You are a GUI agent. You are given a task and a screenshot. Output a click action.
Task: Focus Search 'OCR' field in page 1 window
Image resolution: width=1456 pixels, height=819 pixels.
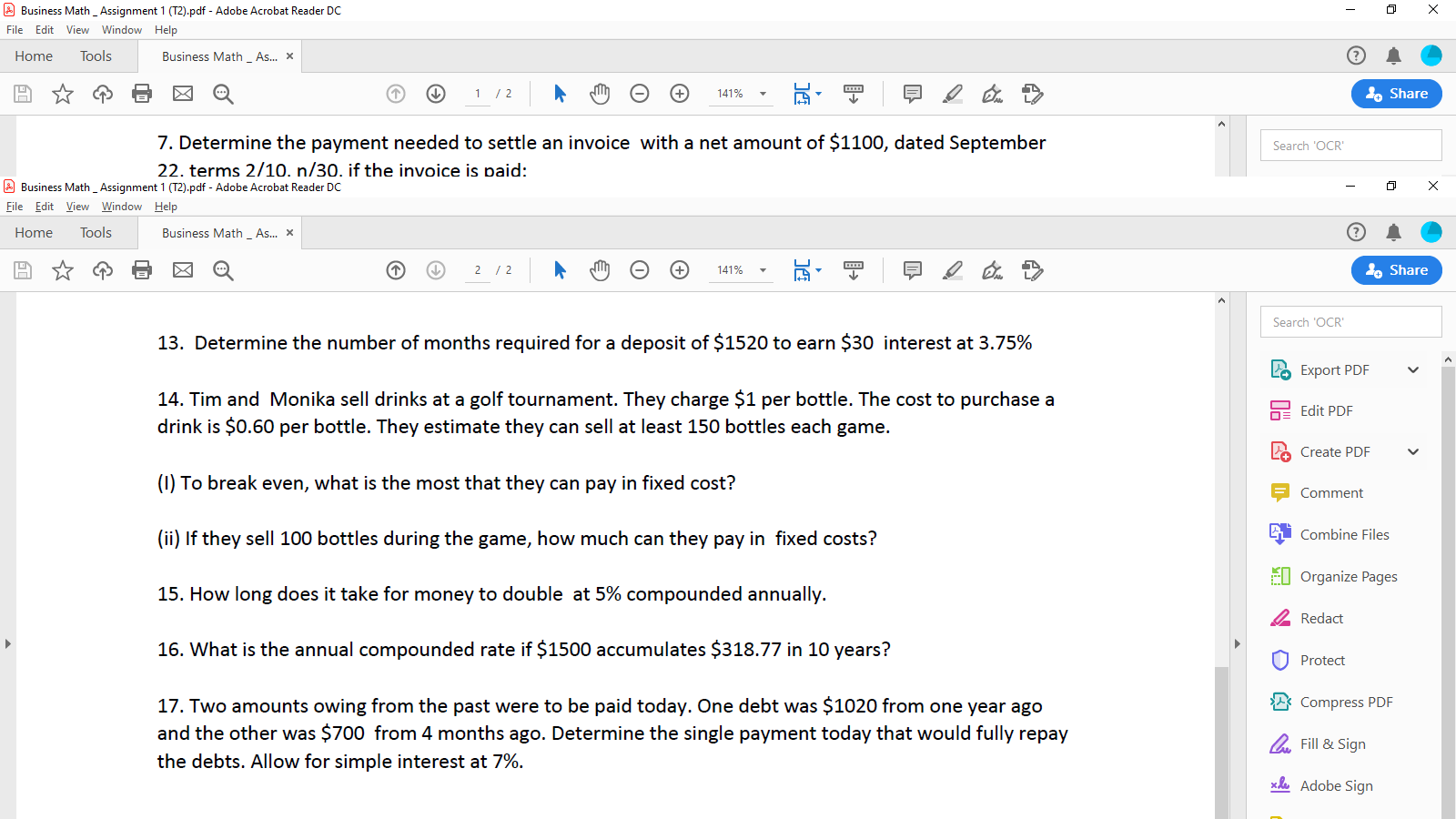(x=1350, y=146)
